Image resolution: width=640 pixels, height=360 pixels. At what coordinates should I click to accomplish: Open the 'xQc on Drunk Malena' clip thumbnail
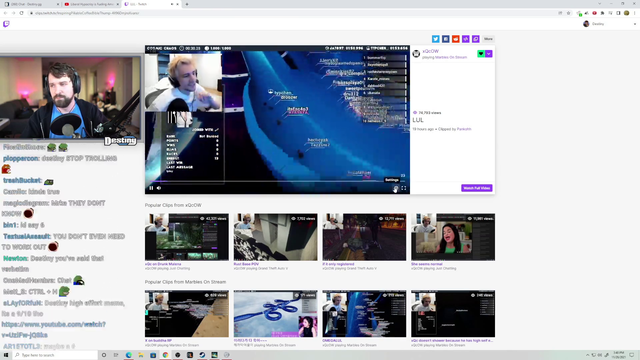click(187, 237)
